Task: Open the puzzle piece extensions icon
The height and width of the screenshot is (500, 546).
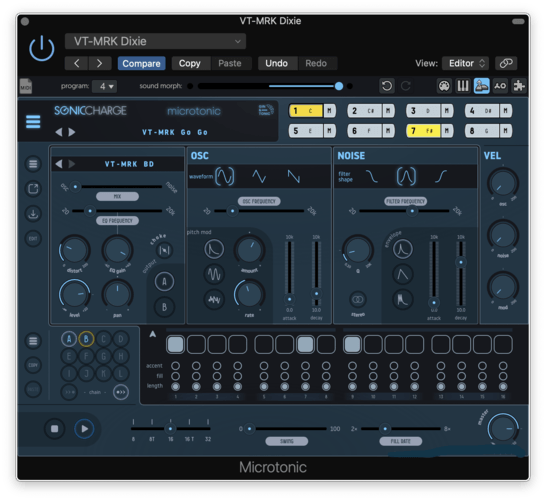Action: tap(519, 86)
